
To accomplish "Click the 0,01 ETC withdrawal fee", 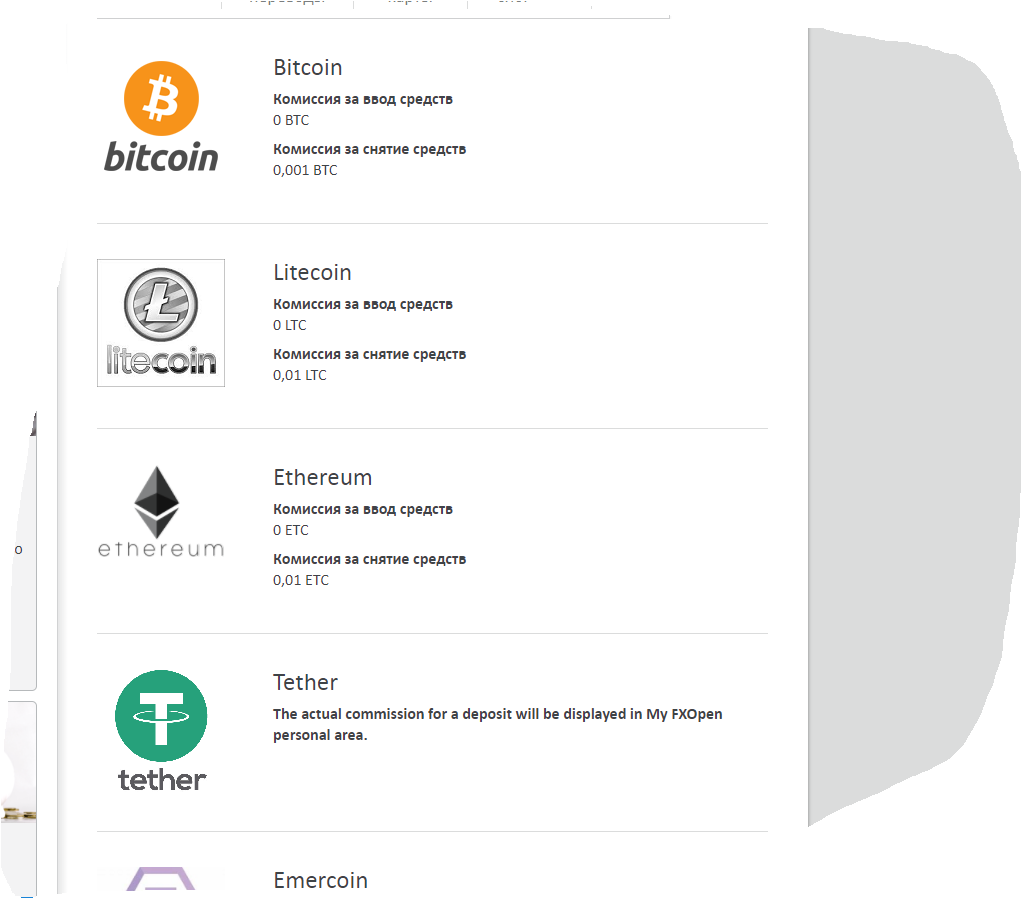I will tap(301, 580).
